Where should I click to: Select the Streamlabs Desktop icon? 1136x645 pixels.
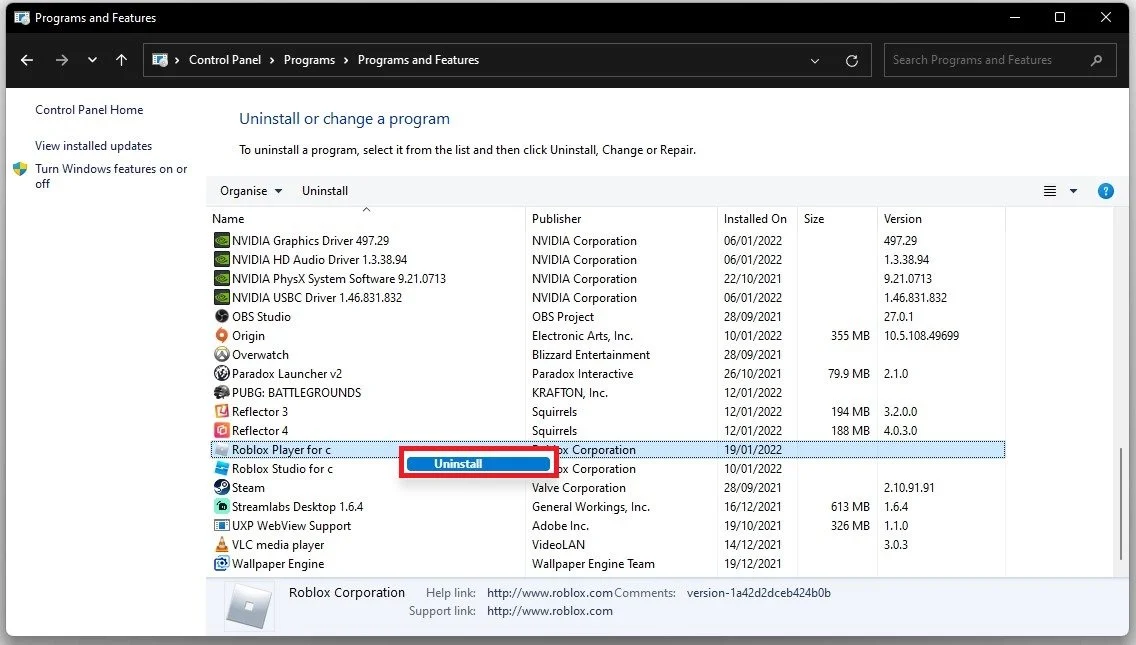coord(222,507)
